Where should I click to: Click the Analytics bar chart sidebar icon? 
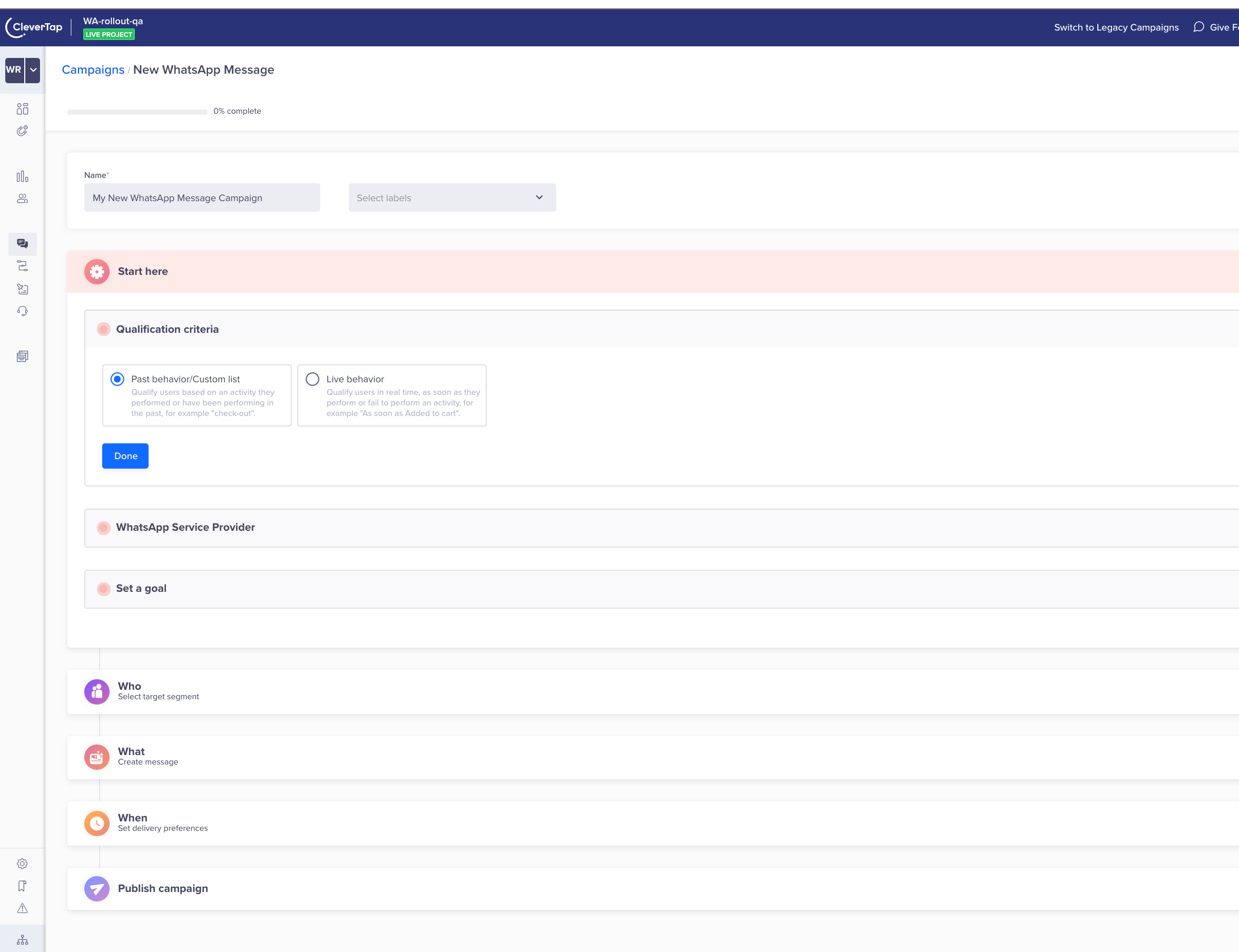pos(22,177)
